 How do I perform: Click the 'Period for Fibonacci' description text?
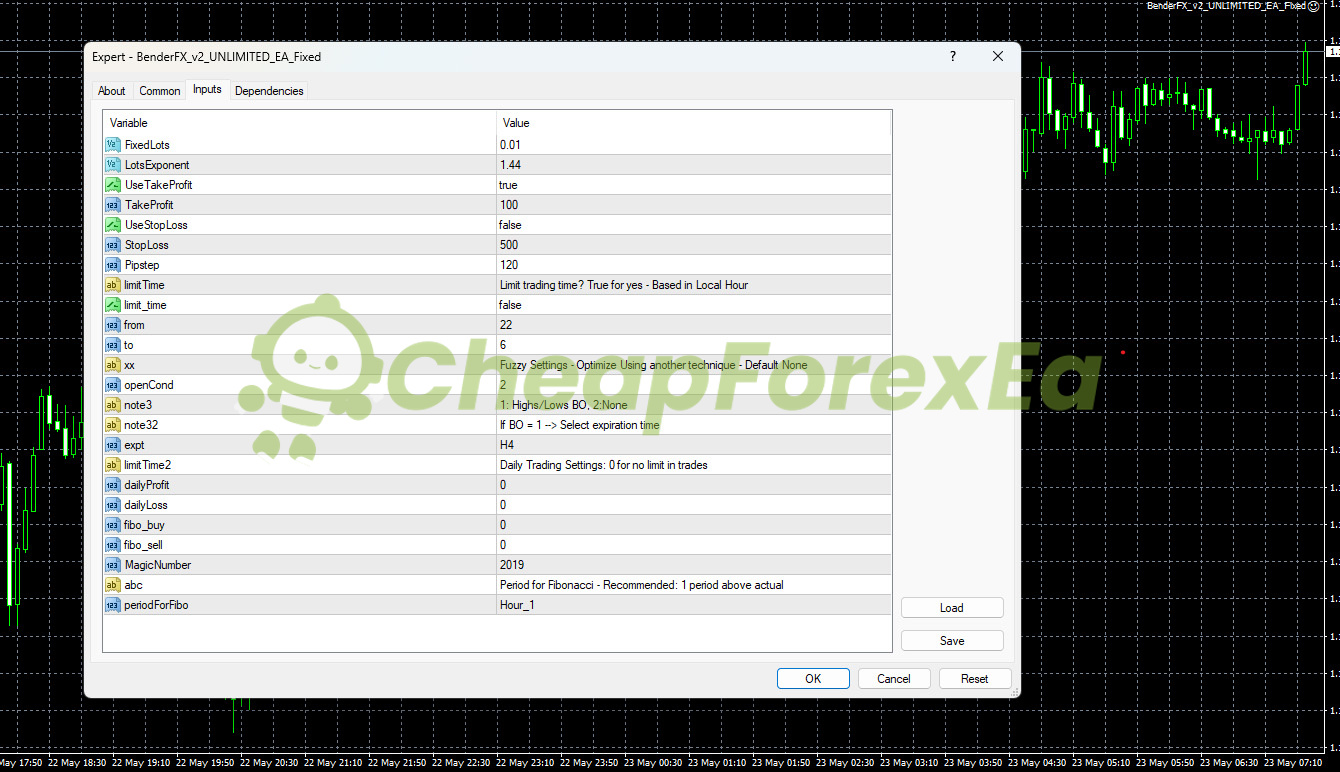pos(642,585)
